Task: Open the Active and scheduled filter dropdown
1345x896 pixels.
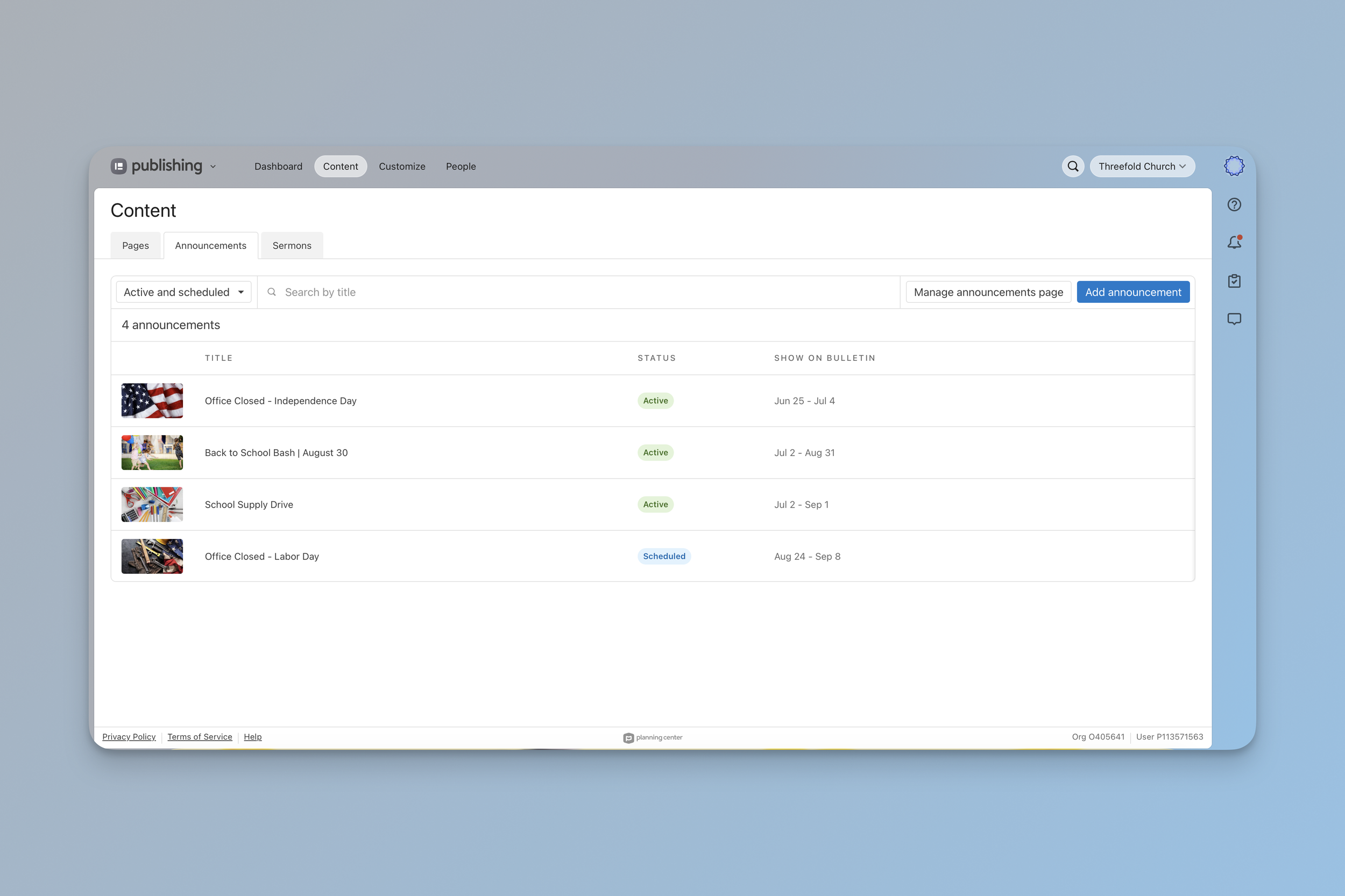Action: tap(183, 292)
